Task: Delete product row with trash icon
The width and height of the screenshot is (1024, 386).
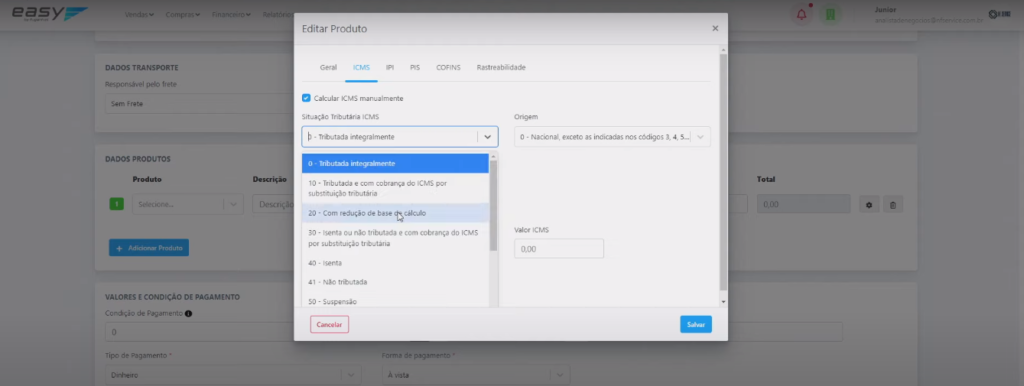Action: click(893, 204)
